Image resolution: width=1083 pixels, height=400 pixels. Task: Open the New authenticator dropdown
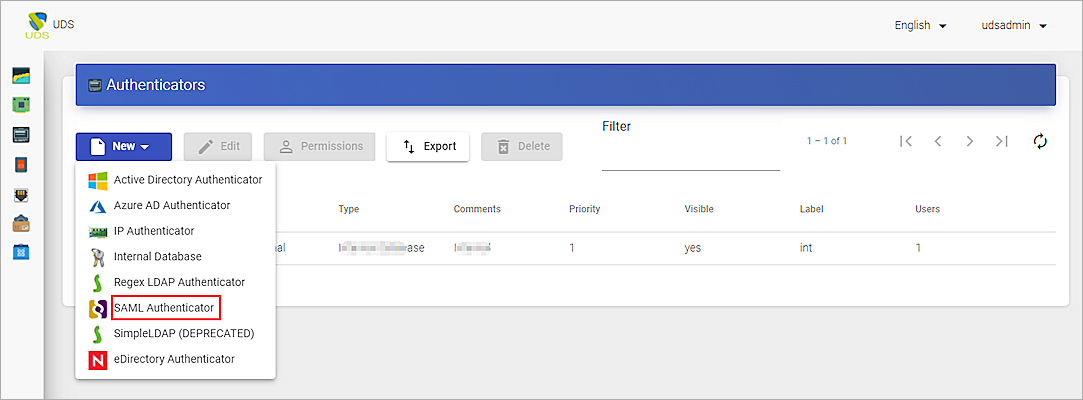(x=123, y=146)
